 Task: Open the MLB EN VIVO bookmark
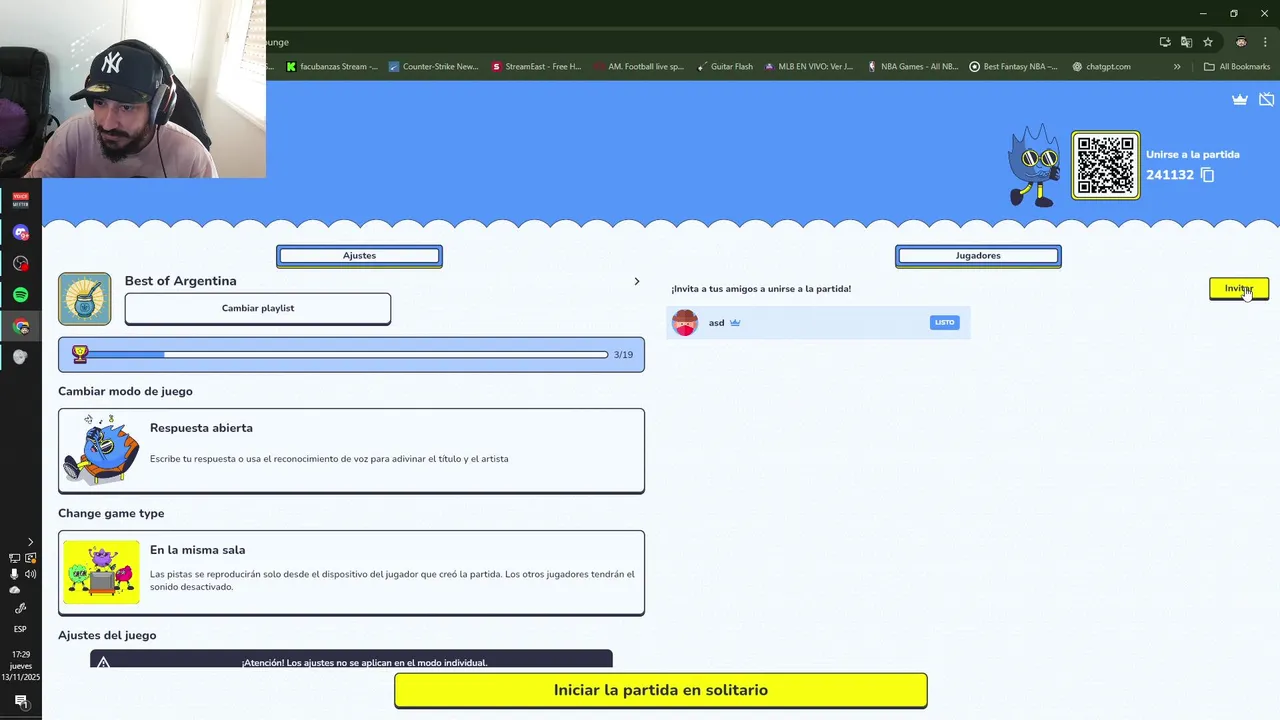[x=808, y=67]
